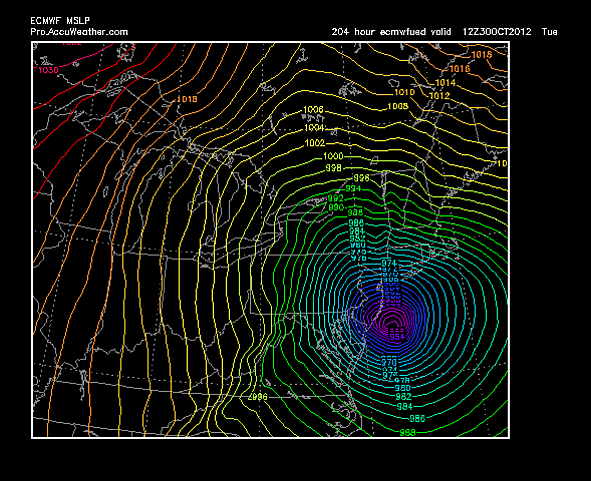Click the 1014 contour label upper right

pyautogui.click(x=445, y=83)
